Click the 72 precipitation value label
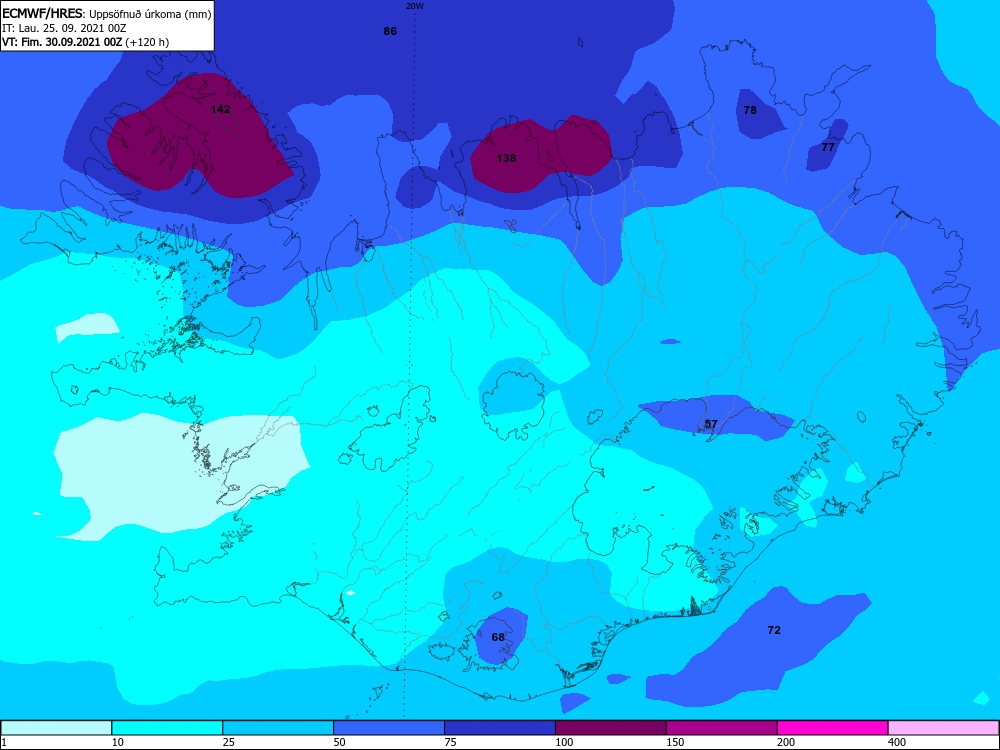Viewport: 1000px width, 750px height. [774, 630]
